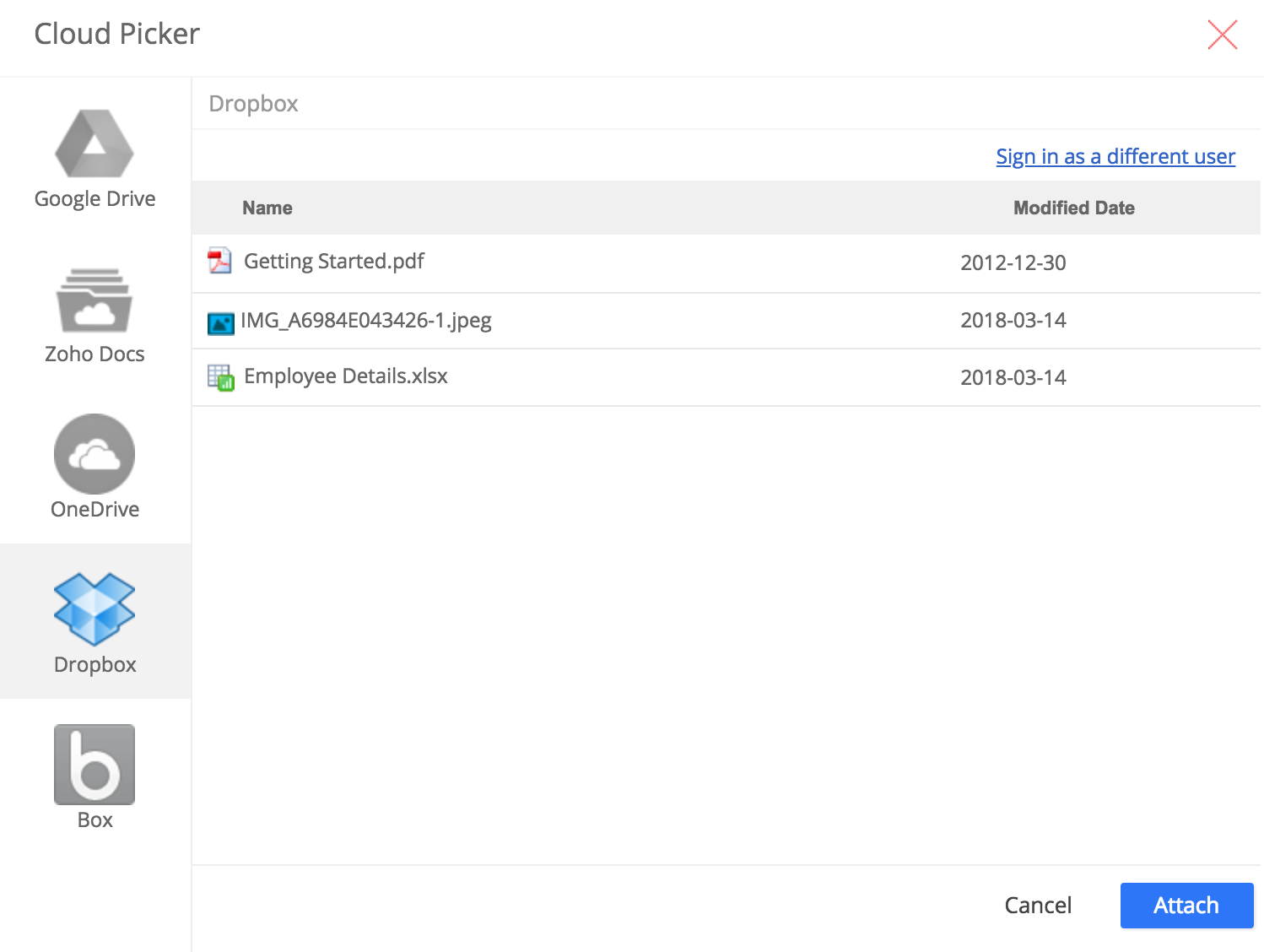Close the Cloud Picker with red X
Viewport: 1264px width, 952px height.
coord(1222,35)
